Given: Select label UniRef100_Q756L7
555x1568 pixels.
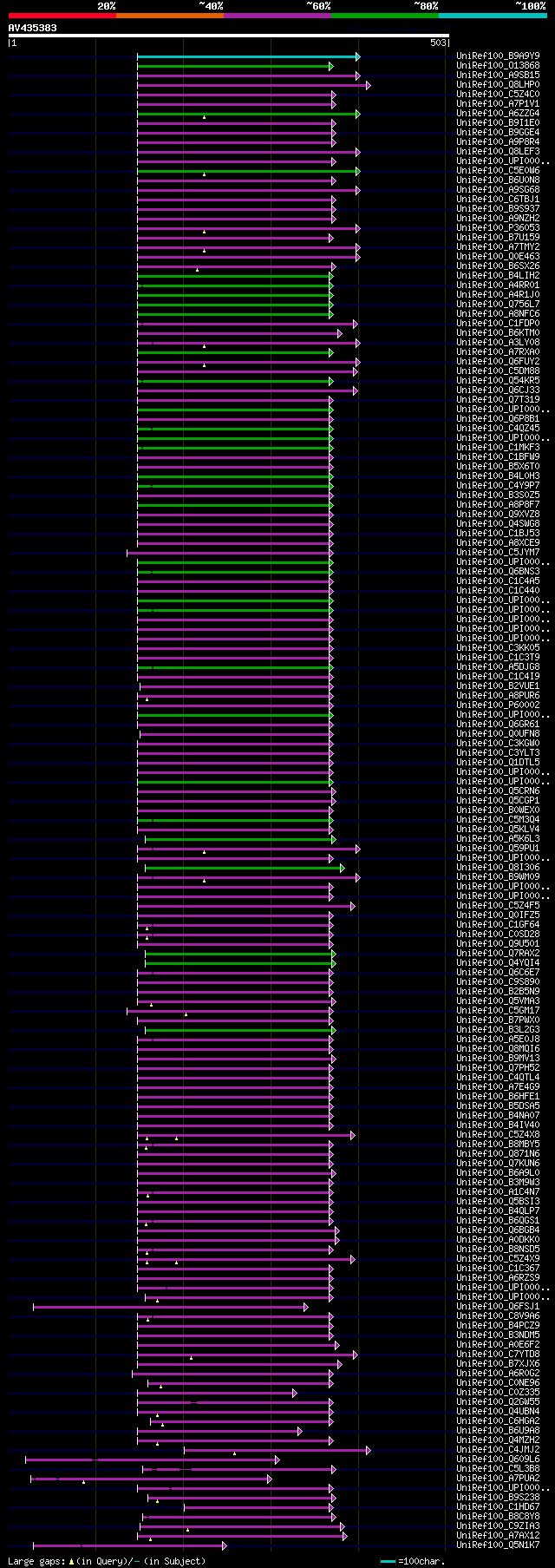Looking at the screenshot, I should [498, 305].
